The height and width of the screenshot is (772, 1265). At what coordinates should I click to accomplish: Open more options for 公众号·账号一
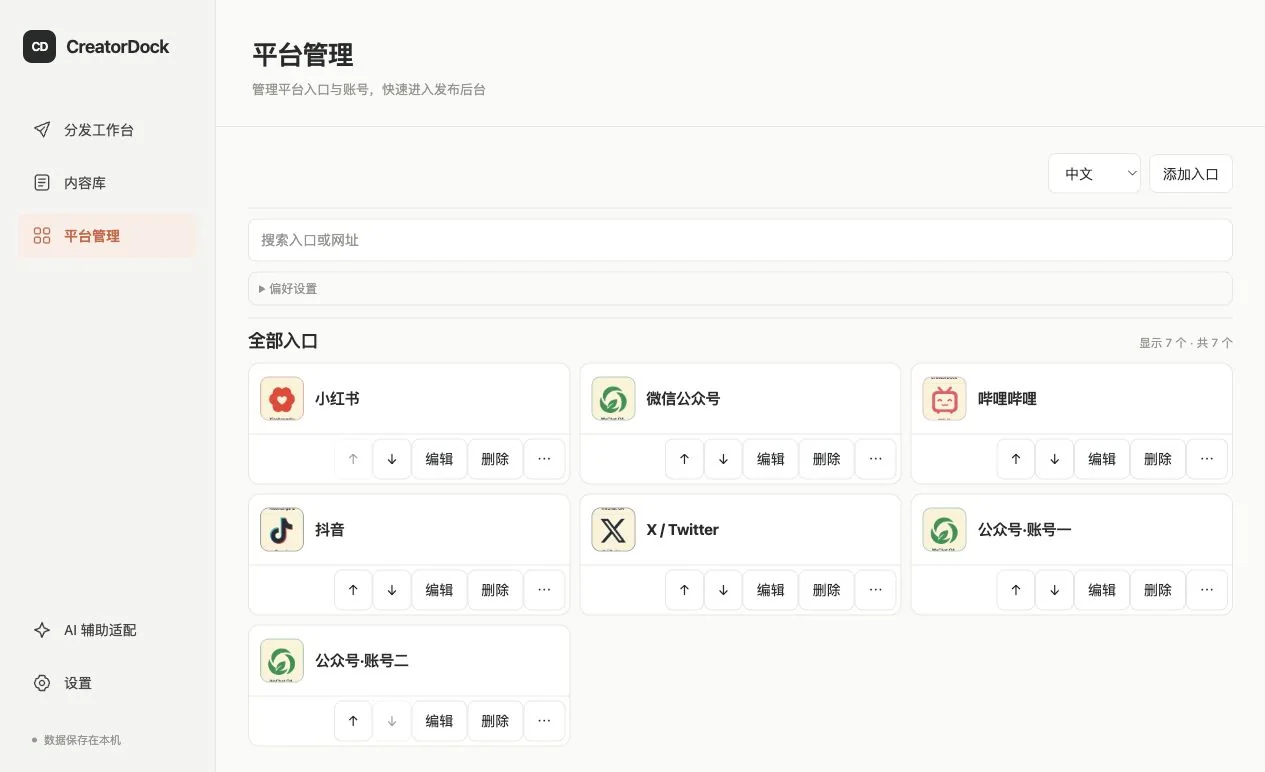point(1207,590)
